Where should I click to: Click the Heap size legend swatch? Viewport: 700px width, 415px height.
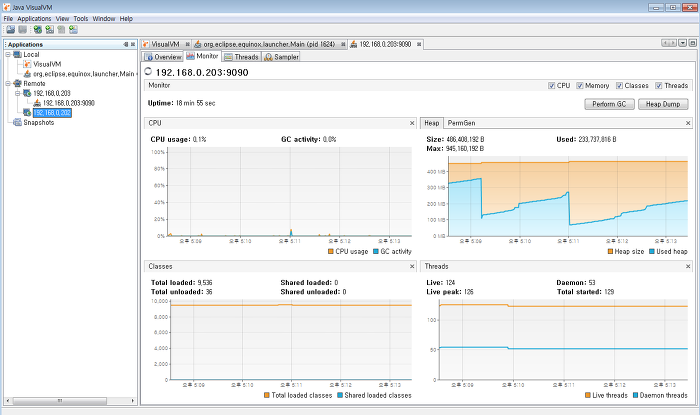click(610, 252)
